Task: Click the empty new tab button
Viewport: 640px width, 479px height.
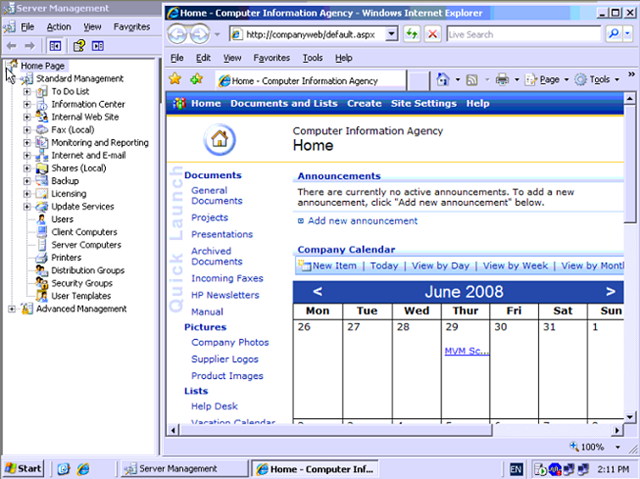Action: point(418,81)
